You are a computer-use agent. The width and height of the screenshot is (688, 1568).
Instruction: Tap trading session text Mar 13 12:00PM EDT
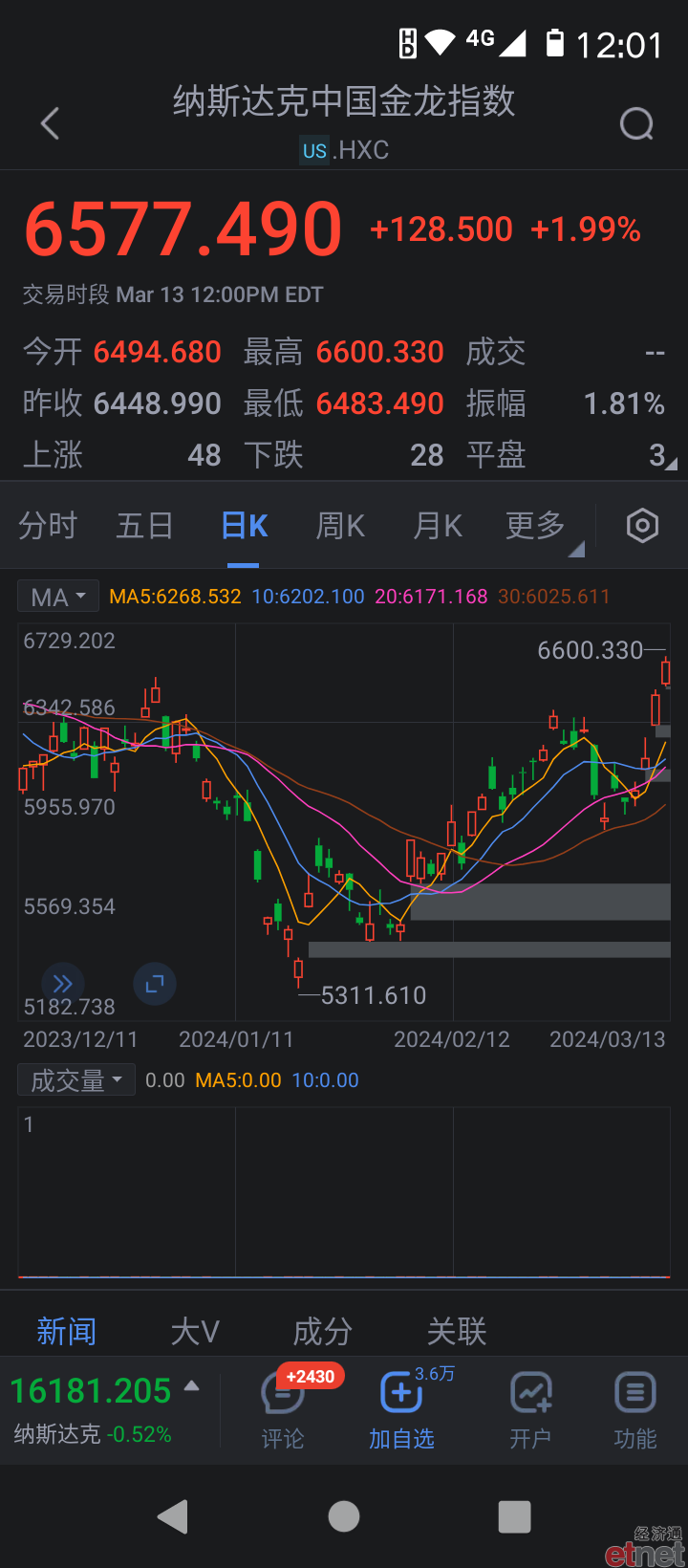point(220,294)
